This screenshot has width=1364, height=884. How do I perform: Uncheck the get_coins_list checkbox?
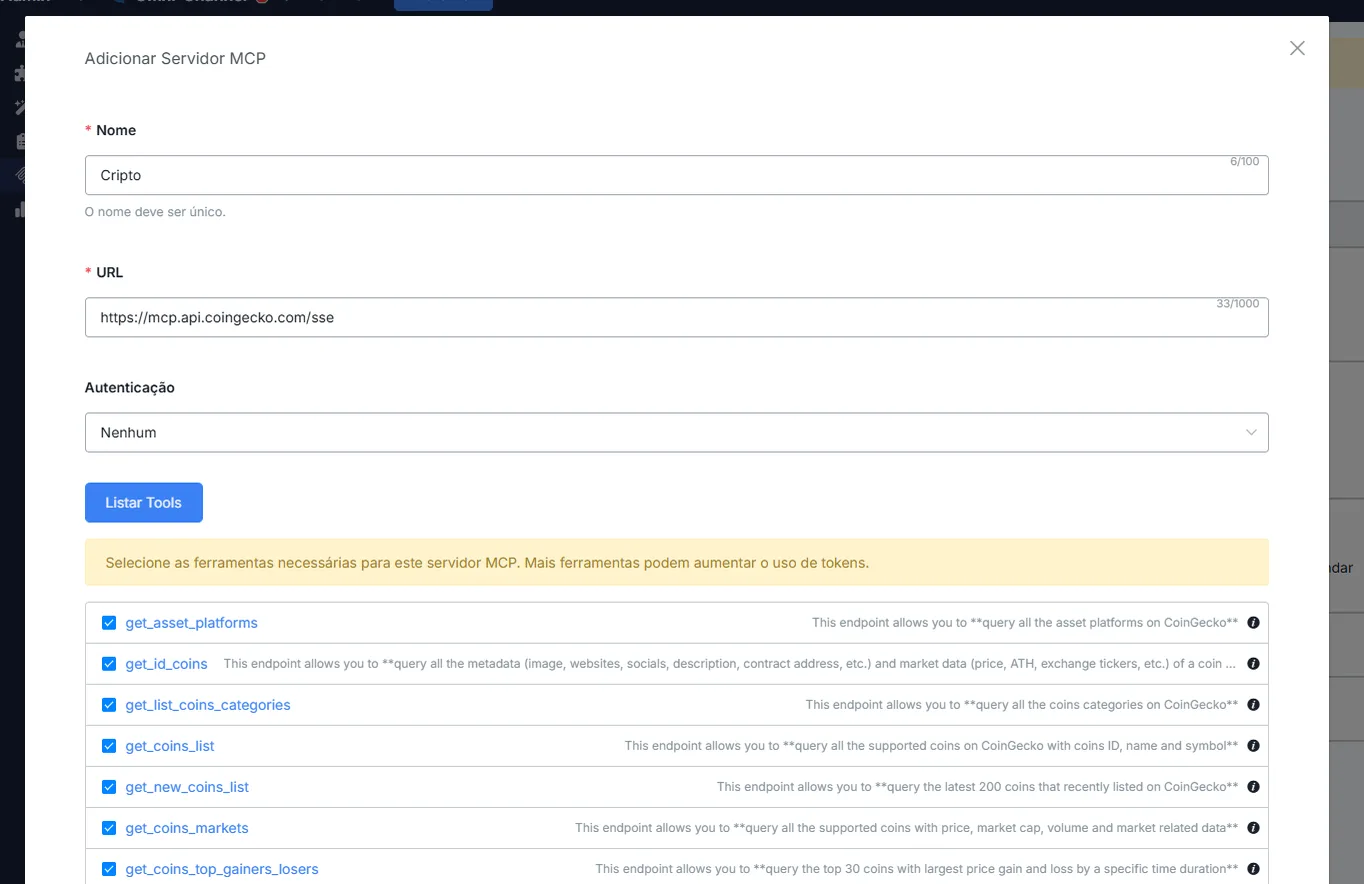point(109,746)
